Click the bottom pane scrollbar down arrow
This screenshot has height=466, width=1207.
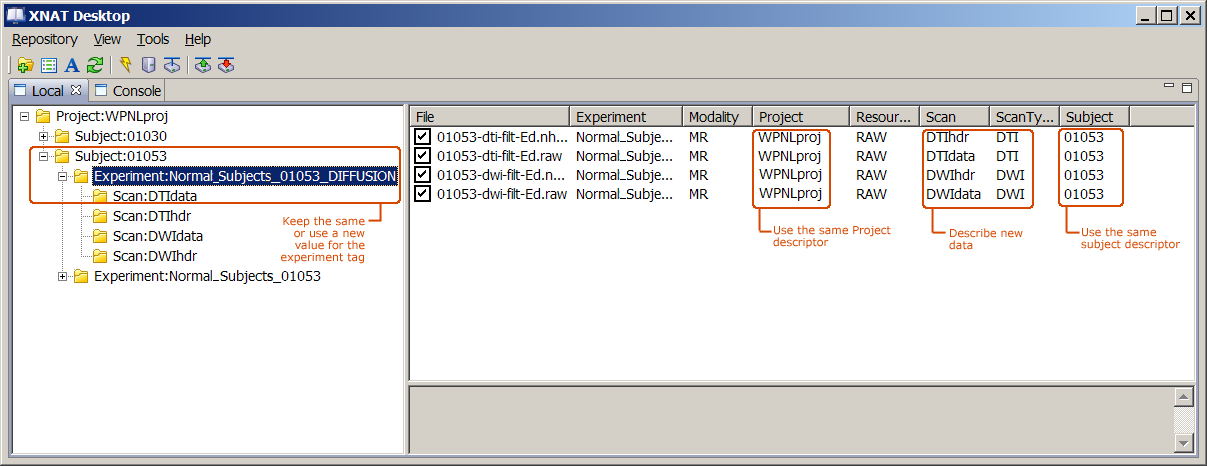[x=1183, y=442]
